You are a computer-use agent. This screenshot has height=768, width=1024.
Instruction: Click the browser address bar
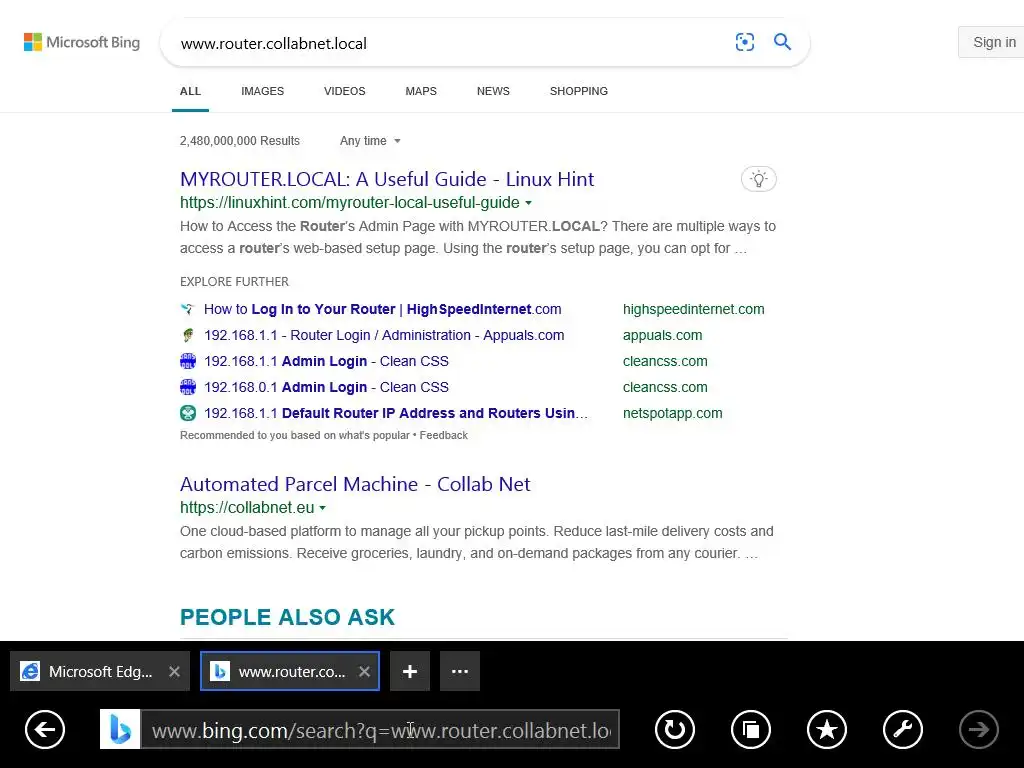381,729
